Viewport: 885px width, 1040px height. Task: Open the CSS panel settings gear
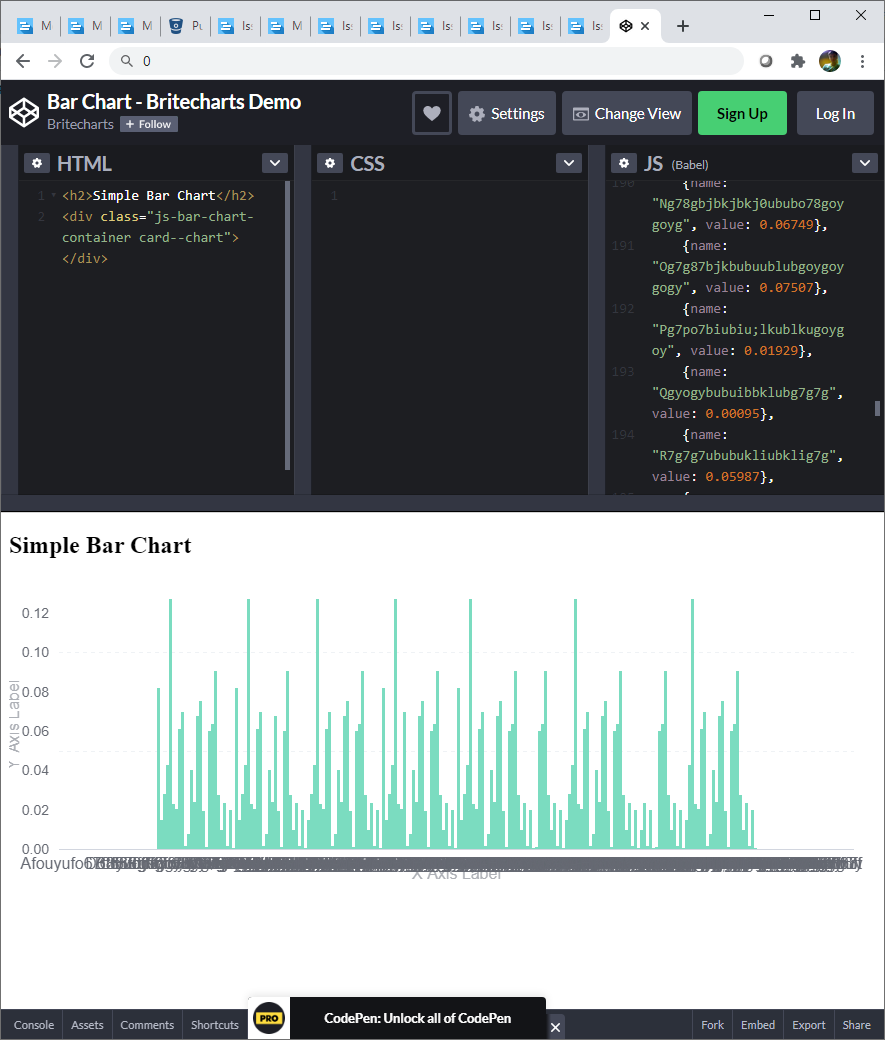pyautogui.click(x=332, y=162)
